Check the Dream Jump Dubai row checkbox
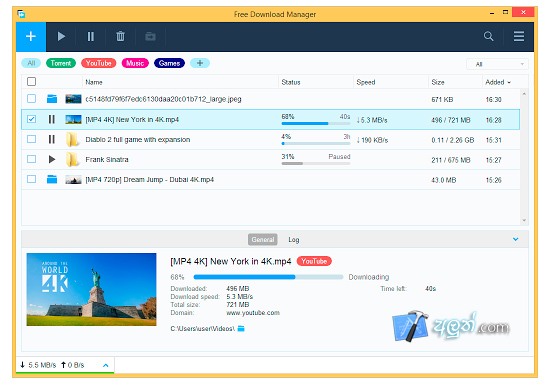The height and width of the screenshot is (384, 546). [x=31, y=179]
